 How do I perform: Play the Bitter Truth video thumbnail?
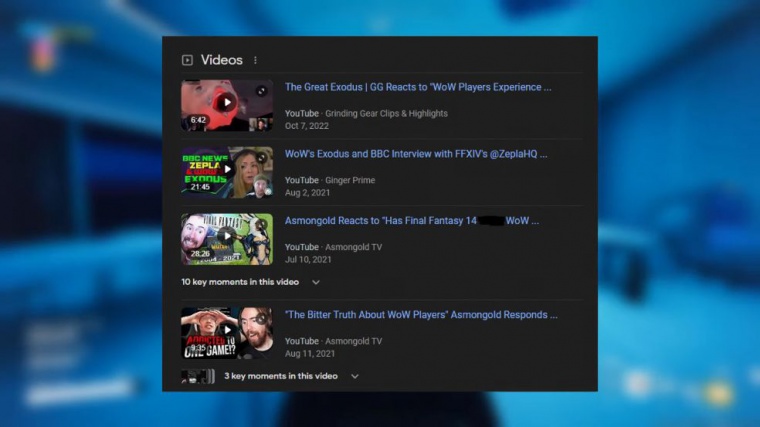click(x=227, y=330)
